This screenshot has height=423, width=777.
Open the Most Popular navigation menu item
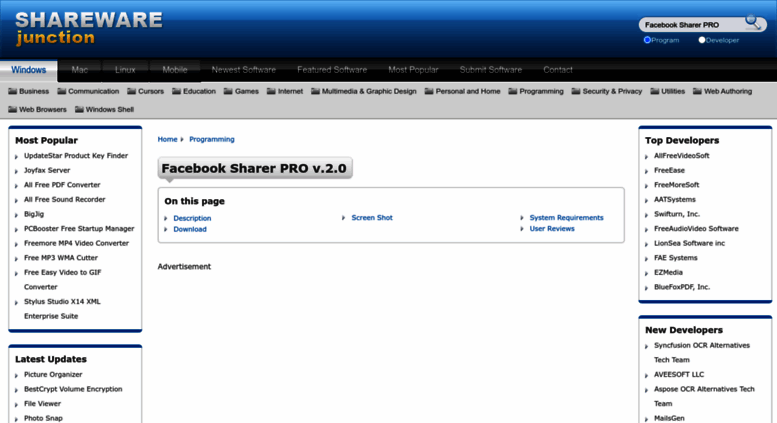click(413, 70)
